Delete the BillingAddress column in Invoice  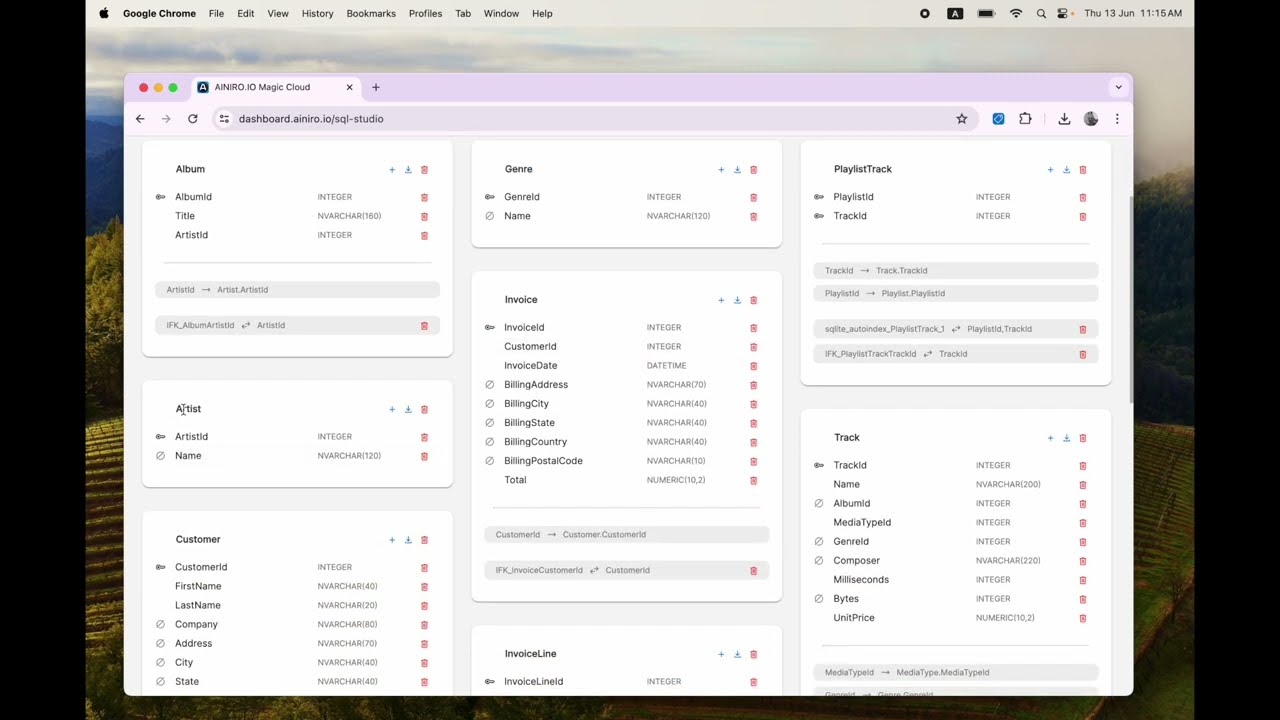[x=754, y=385]
